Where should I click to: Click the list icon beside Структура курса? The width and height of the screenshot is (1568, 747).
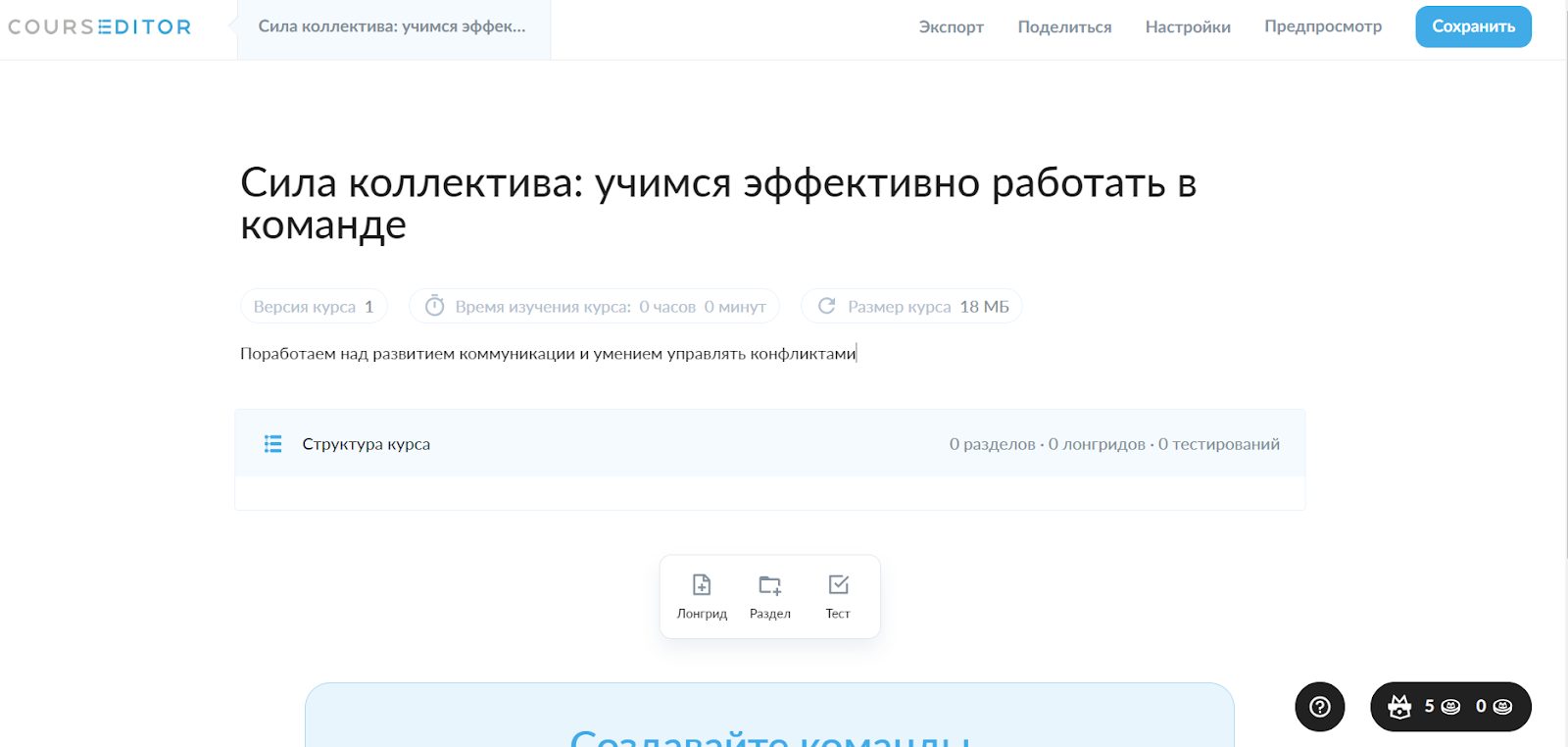(272, 444)
